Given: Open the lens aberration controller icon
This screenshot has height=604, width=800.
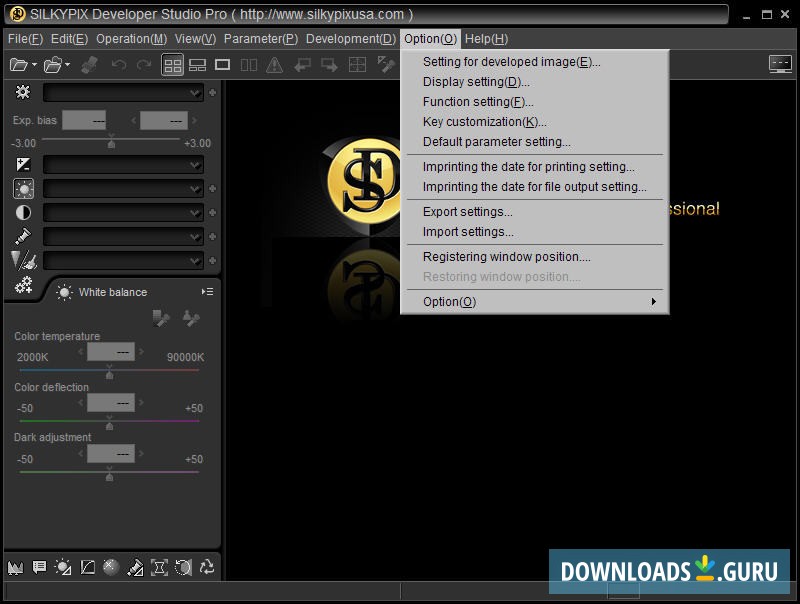Looking at the screenshot, I should click(159, 567).
